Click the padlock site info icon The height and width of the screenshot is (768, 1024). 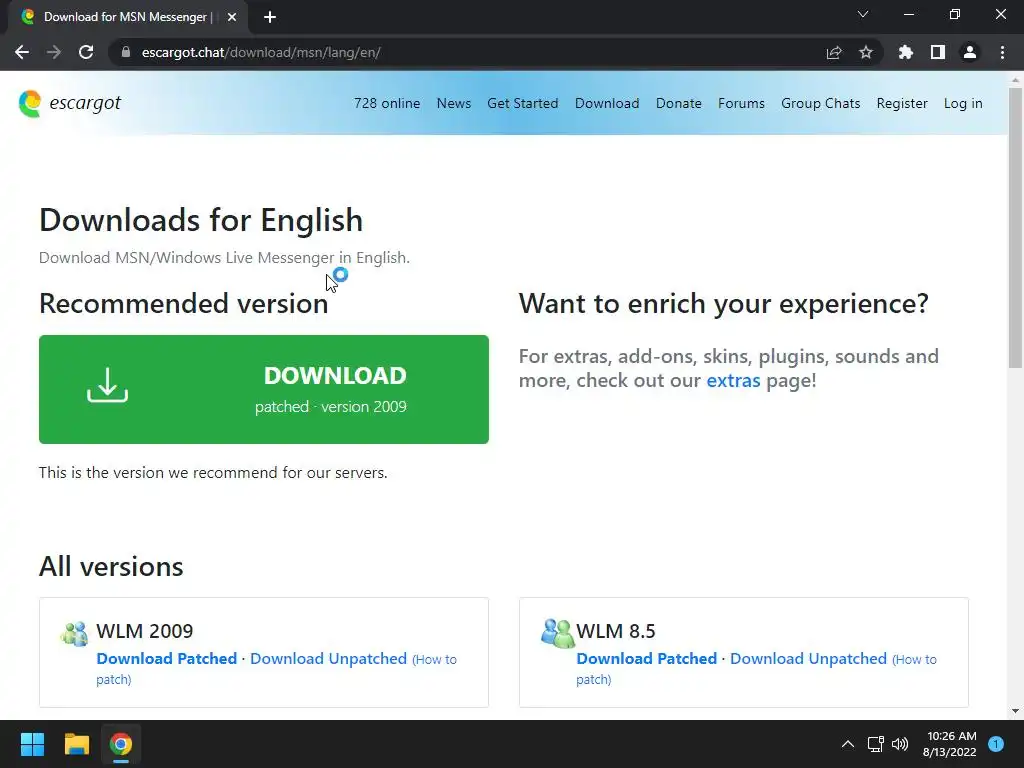pos(126,52)
